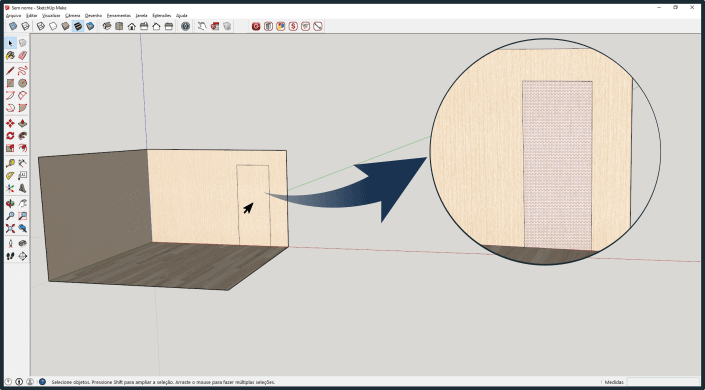This screenshot has width=705, height=390.
Task: Select the Line pencil tool
Action: point(10,71)
